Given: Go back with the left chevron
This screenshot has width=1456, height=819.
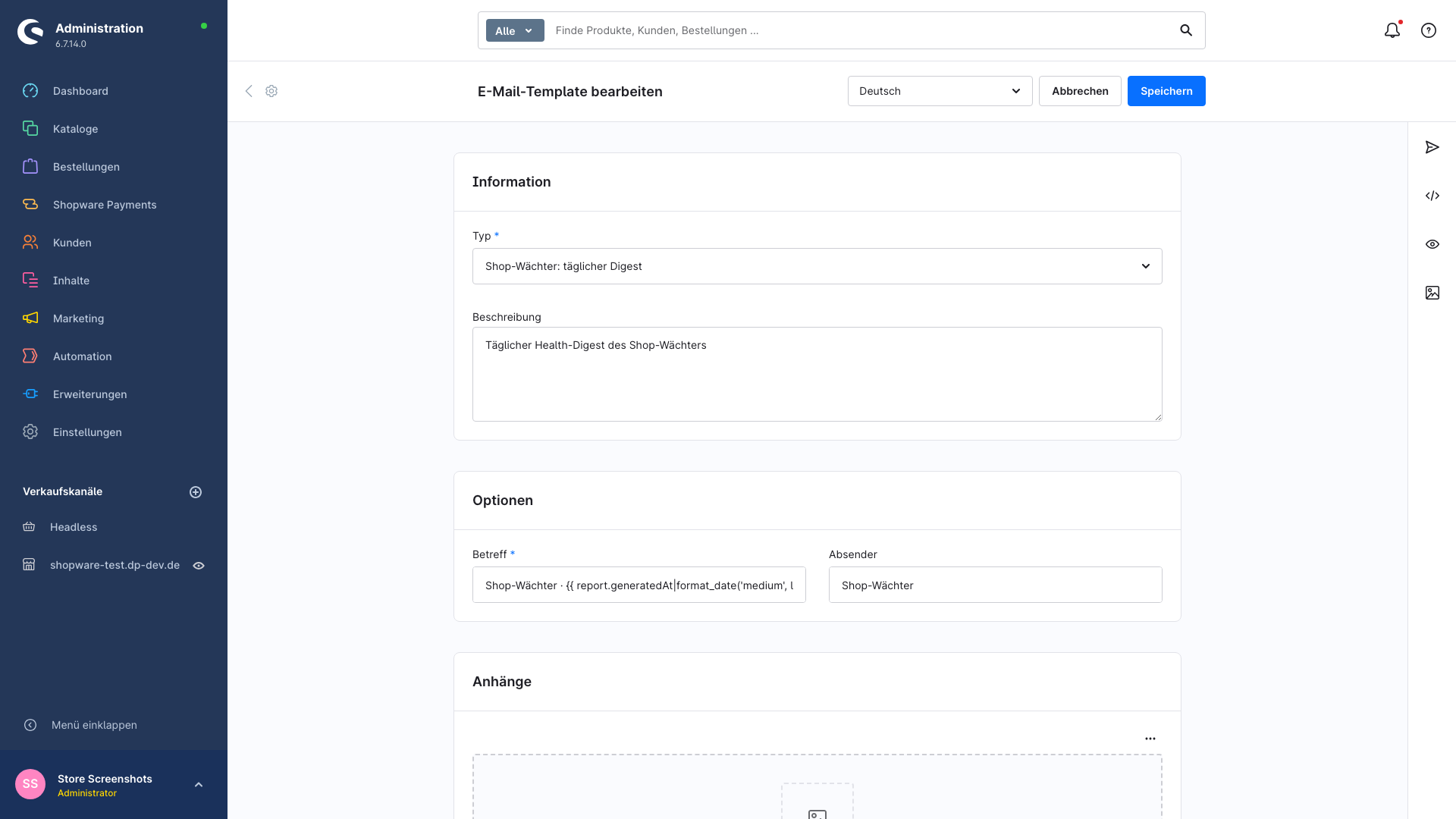Looking at the screenshot, I should [x=249, y=91].
